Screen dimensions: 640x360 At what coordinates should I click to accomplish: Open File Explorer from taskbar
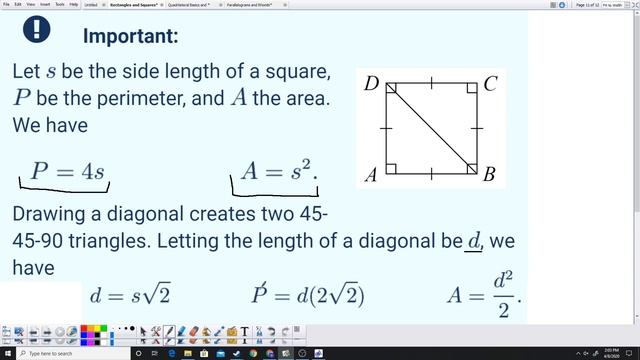point(188,353)
